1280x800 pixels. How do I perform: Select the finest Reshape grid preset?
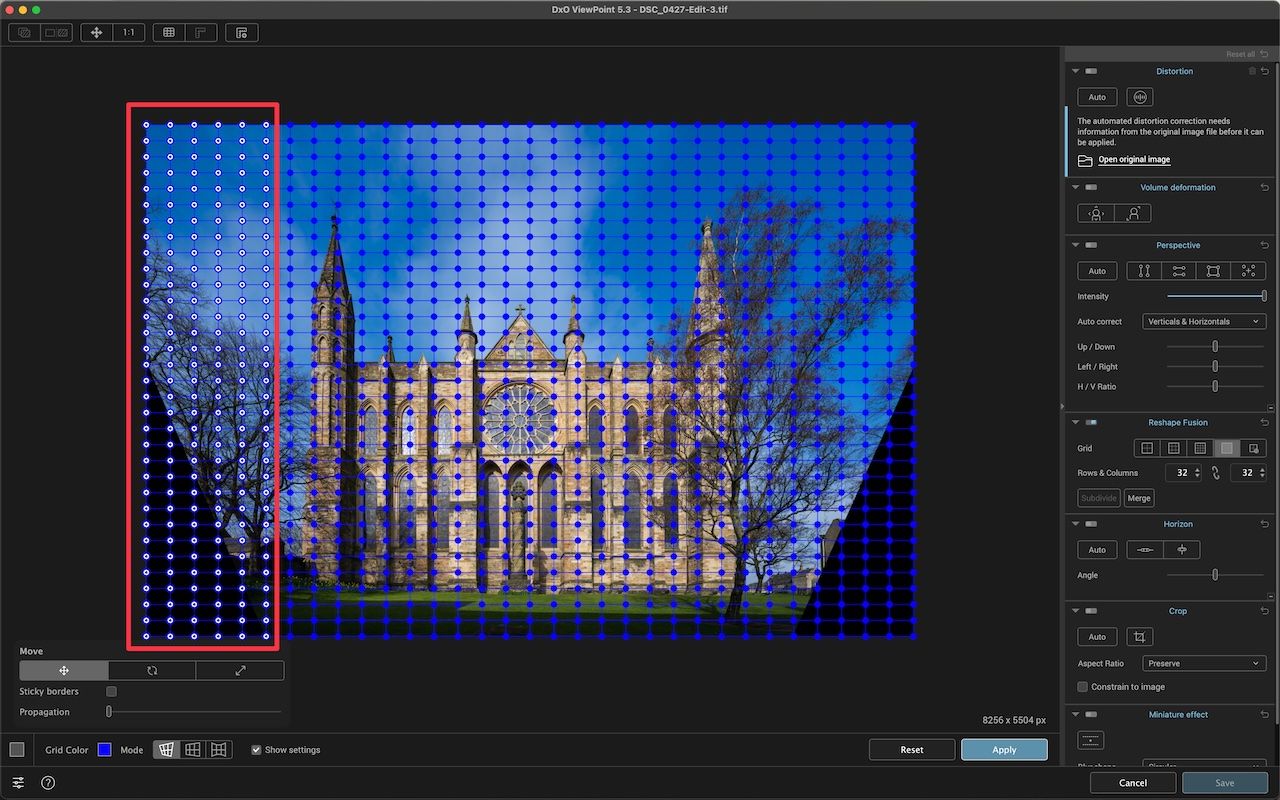(x=1227, y=448)
